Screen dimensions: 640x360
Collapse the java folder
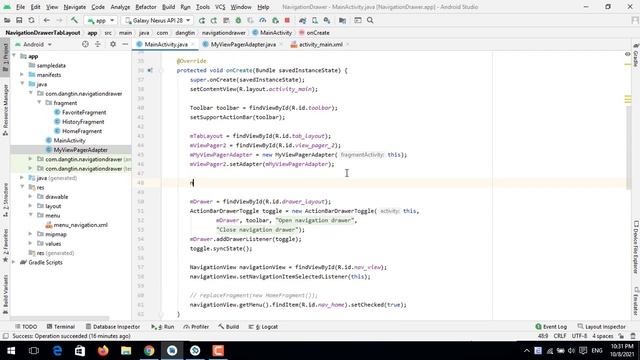[x=22, y=84]
